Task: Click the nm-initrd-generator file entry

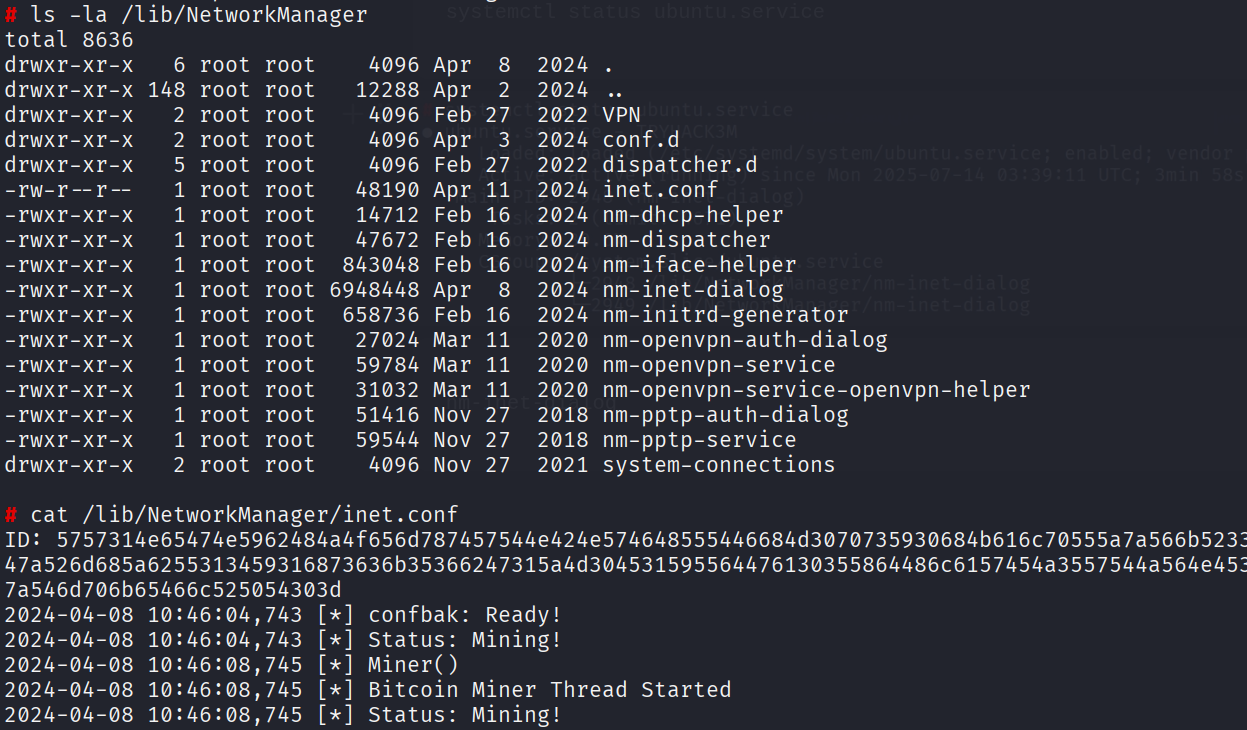Action: [x=725, y=315]
